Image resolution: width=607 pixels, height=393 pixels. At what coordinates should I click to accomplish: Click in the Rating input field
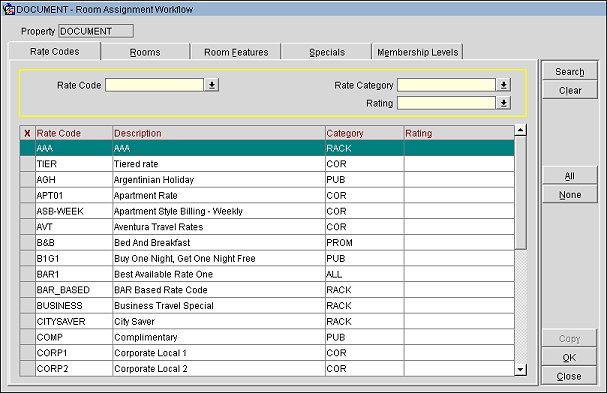click(x=446, y=103)
